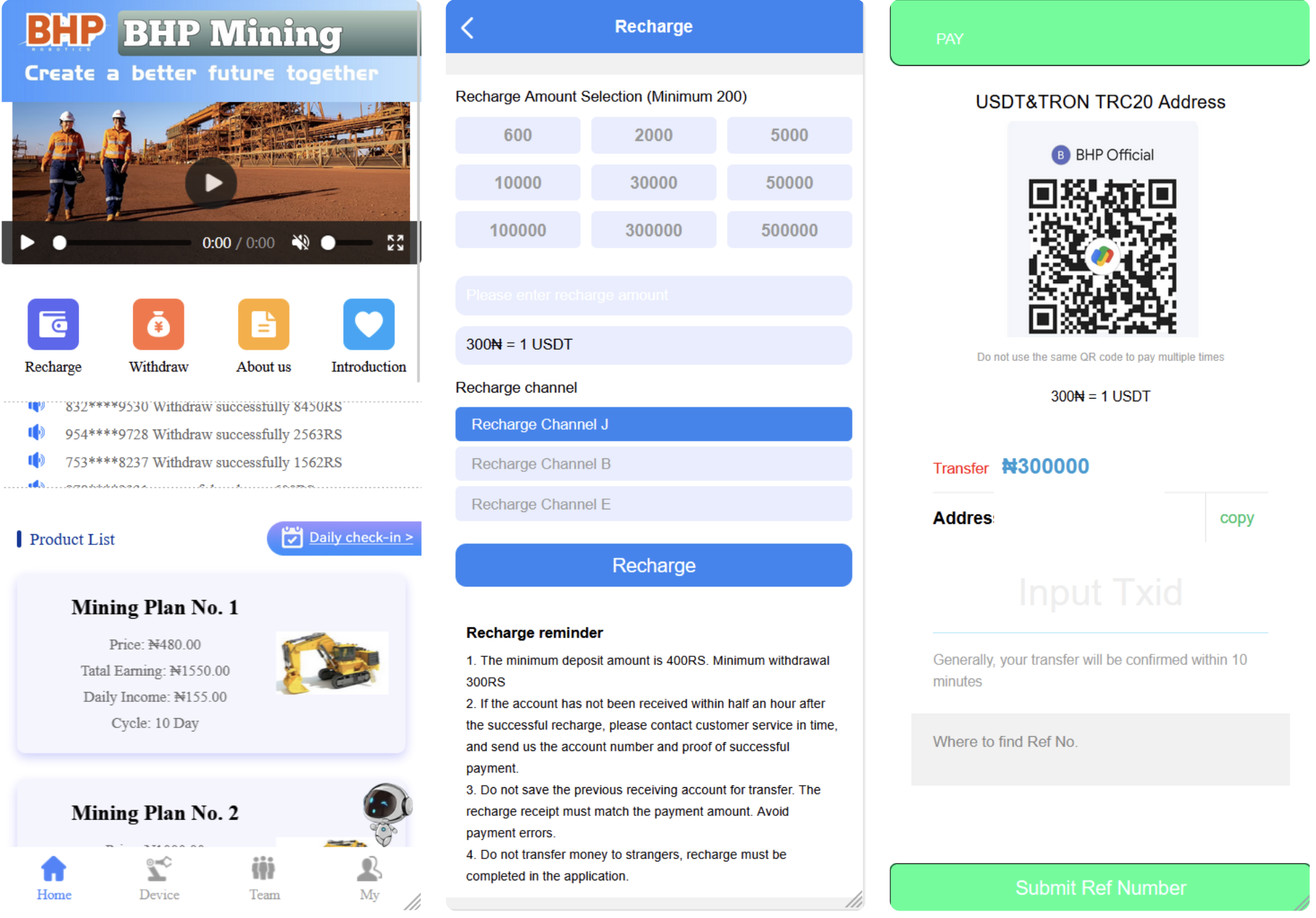
Task: Select 50000 recharge amount
Action: click(789, 183)
